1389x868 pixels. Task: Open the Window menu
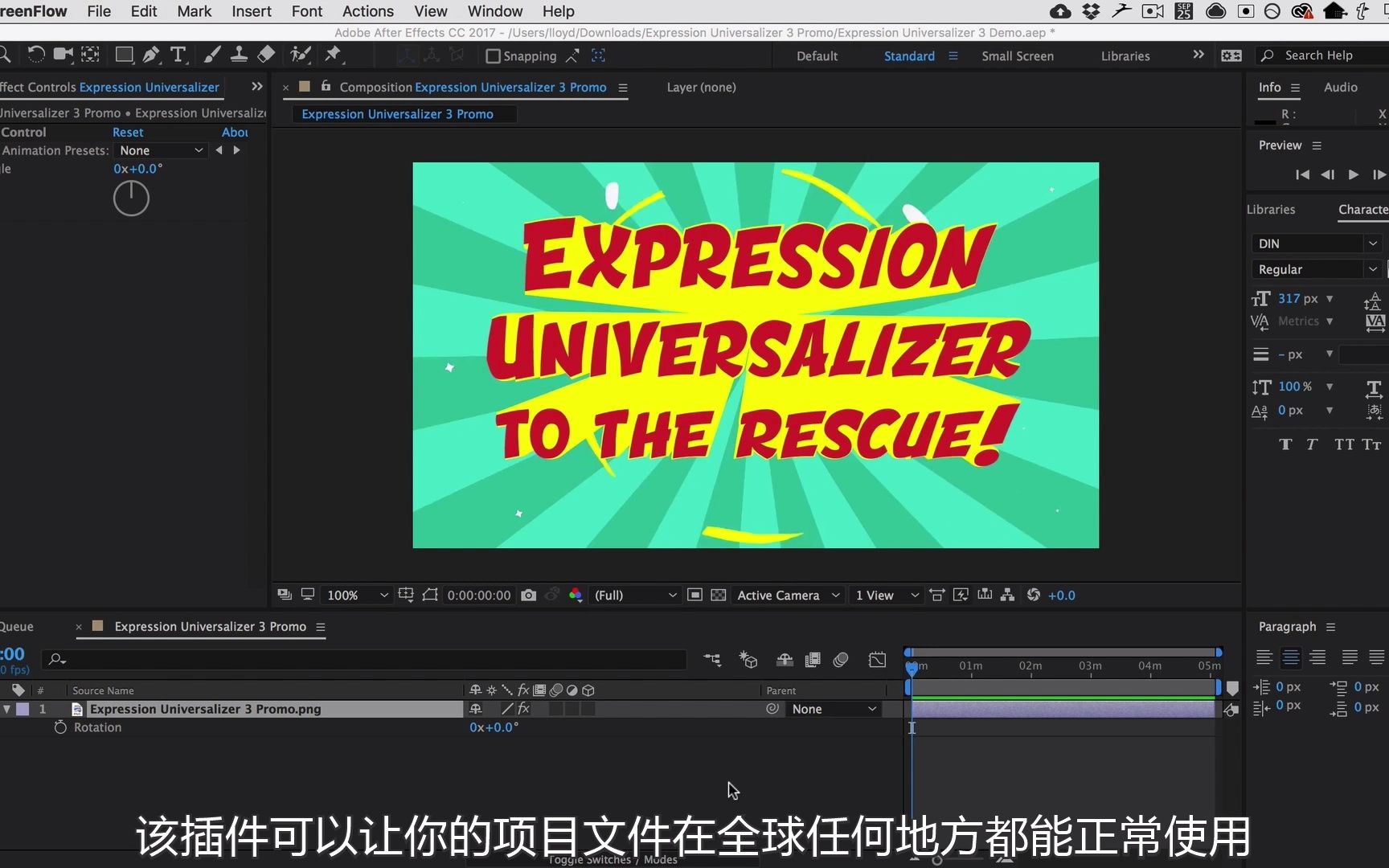point(494,11)
